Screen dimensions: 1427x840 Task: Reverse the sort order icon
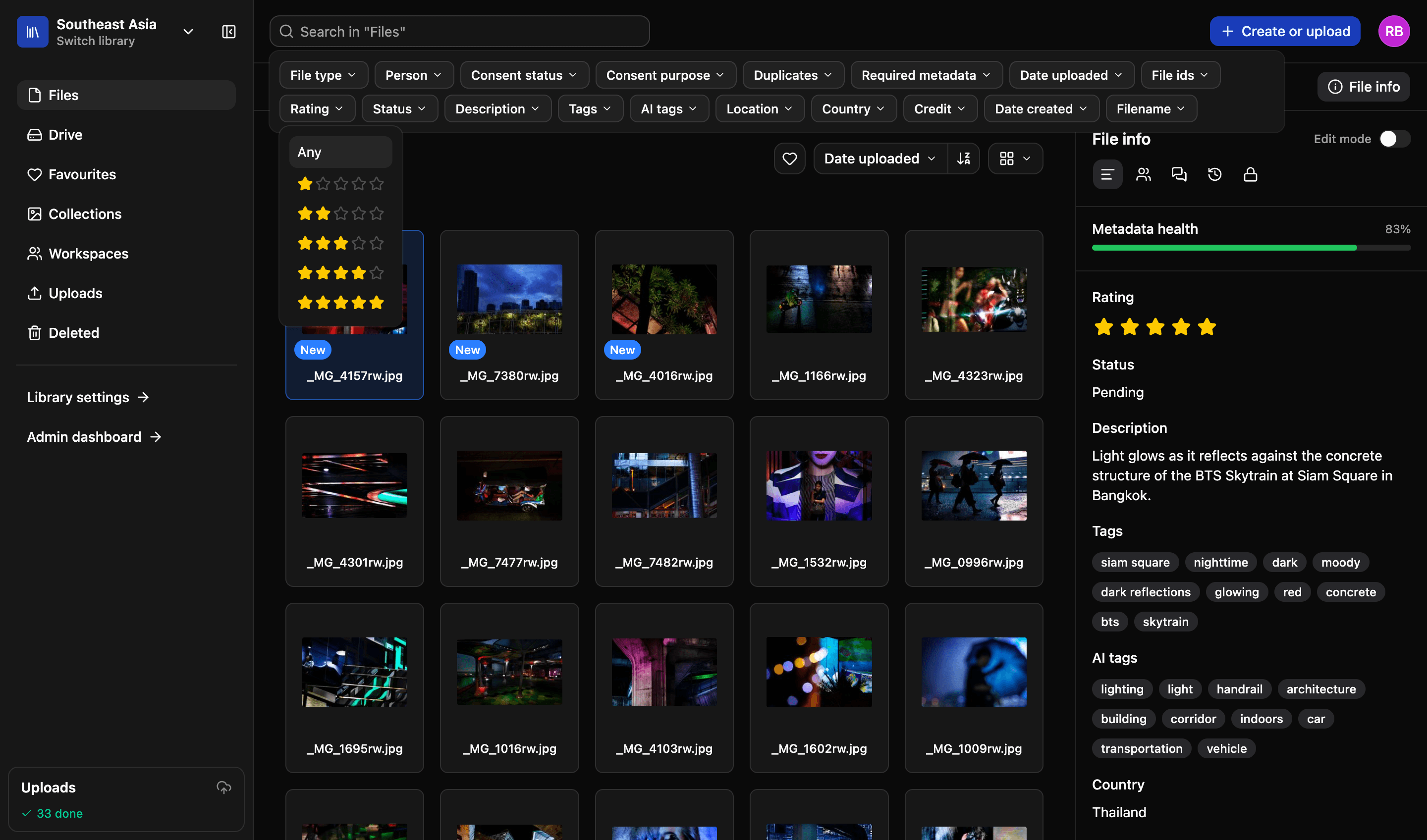point(964,158)
